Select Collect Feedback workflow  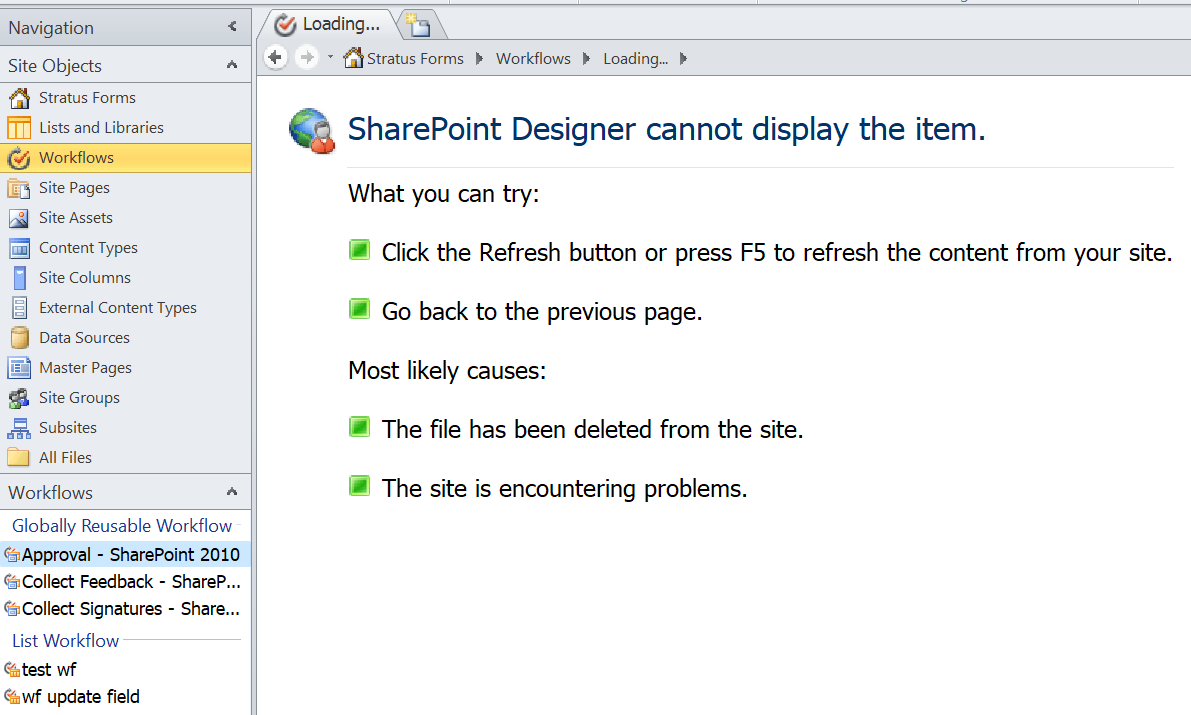click(125, 582)
